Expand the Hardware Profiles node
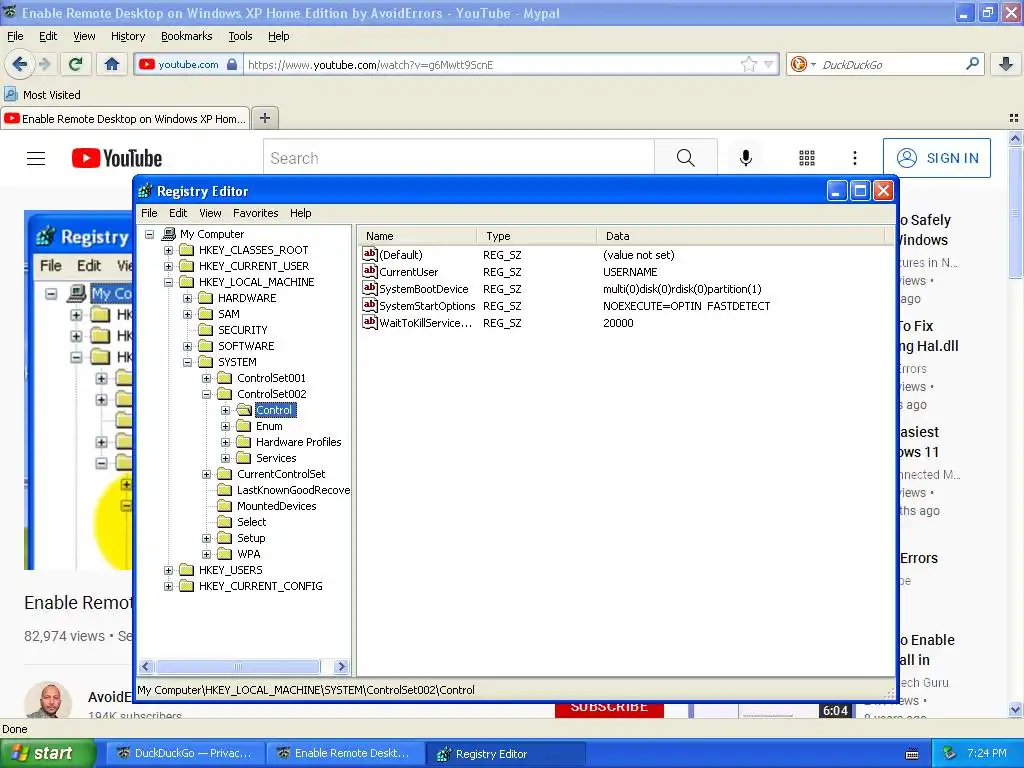This screenshot has height=768, width=1024. (x=225, y=442)
